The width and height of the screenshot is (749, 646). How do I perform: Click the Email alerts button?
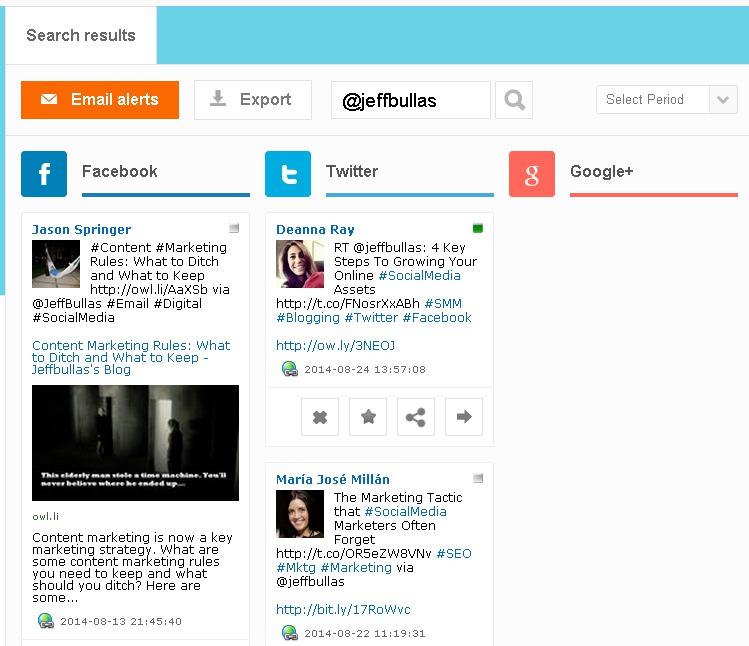100,99
